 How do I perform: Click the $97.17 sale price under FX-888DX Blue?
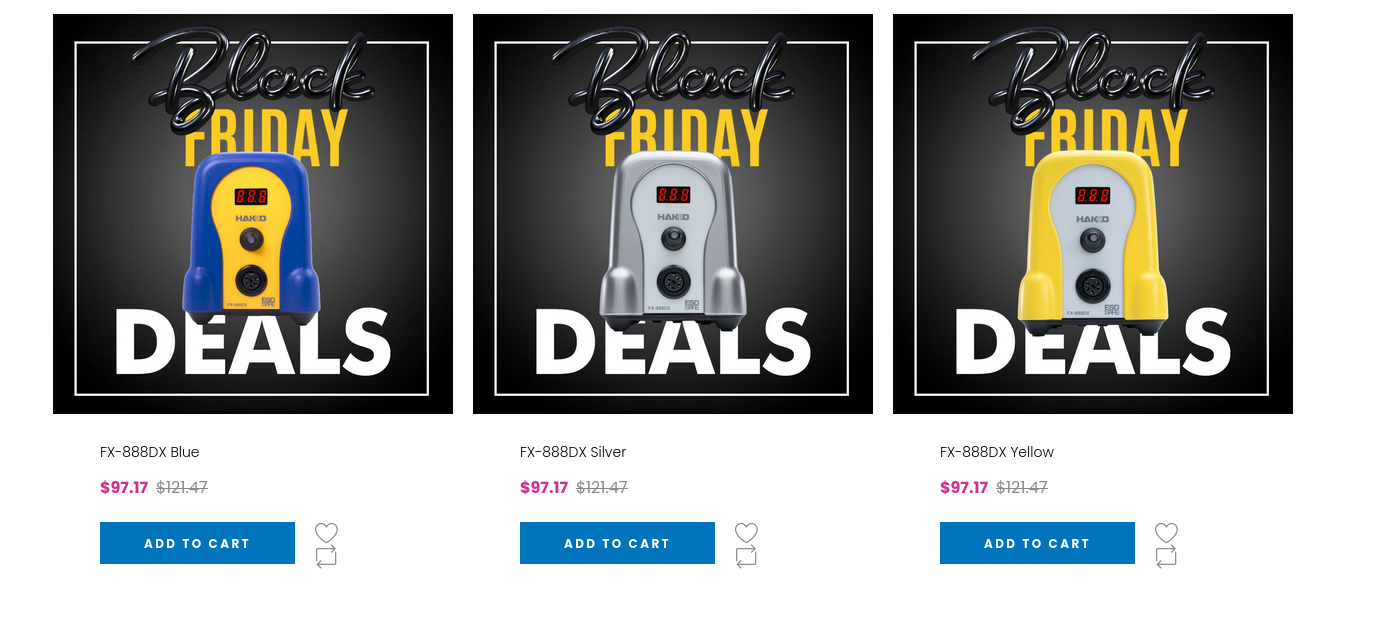click(124, 488)
